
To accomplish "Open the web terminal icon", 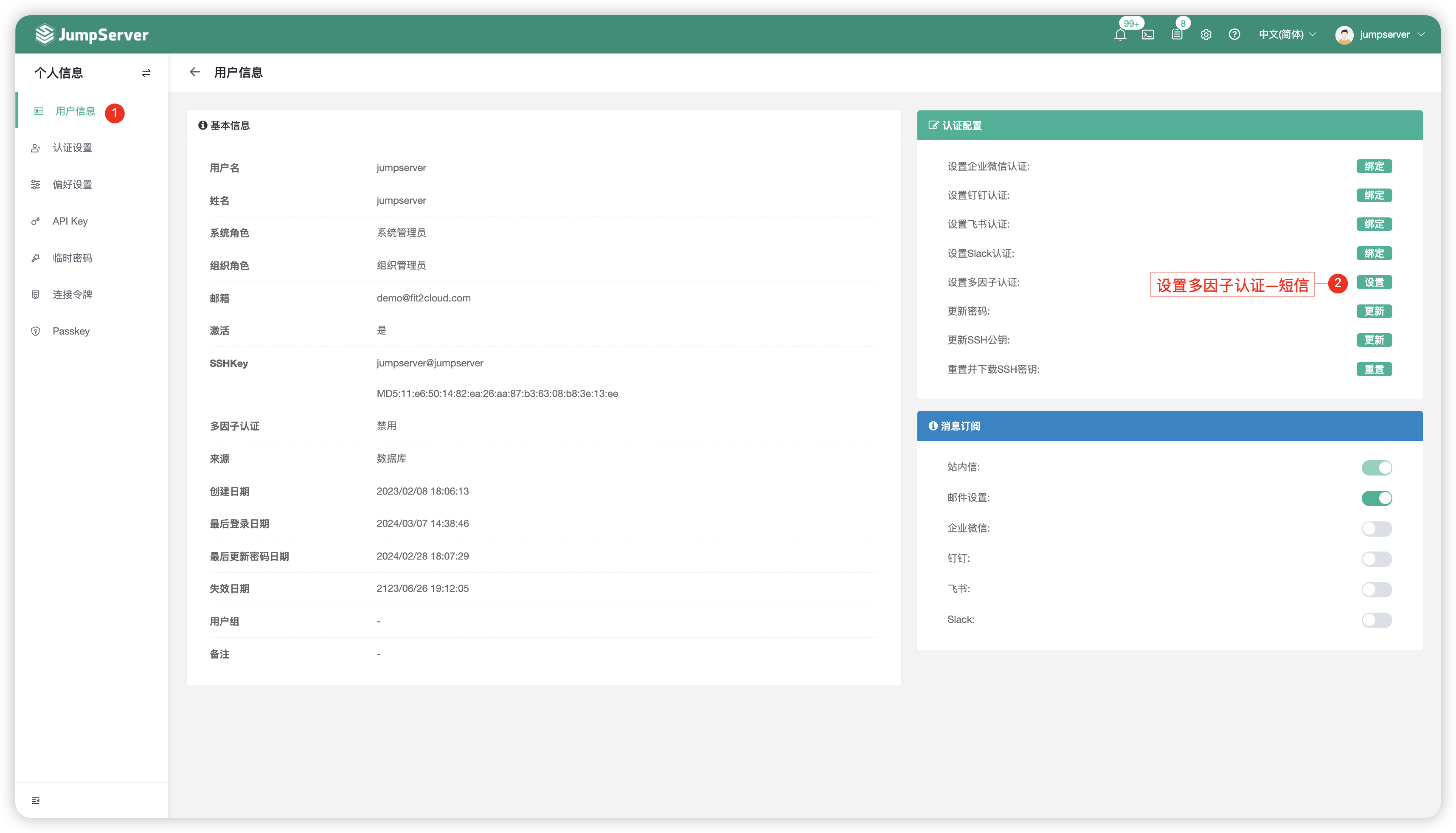I will tap(1148, 35).
